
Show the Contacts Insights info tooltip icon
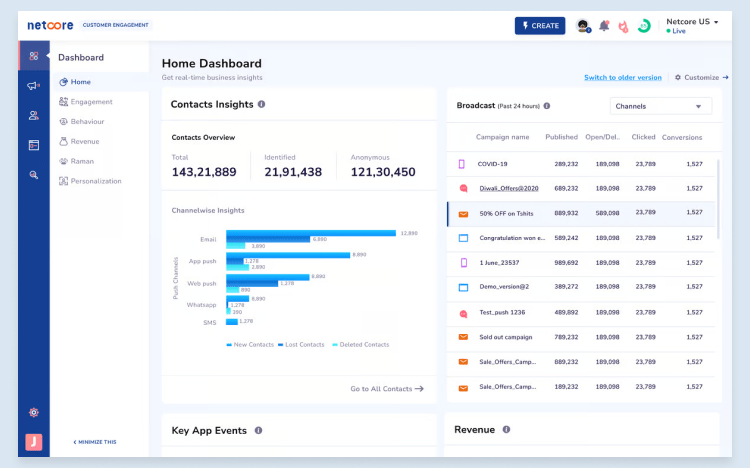pos(262,104)
